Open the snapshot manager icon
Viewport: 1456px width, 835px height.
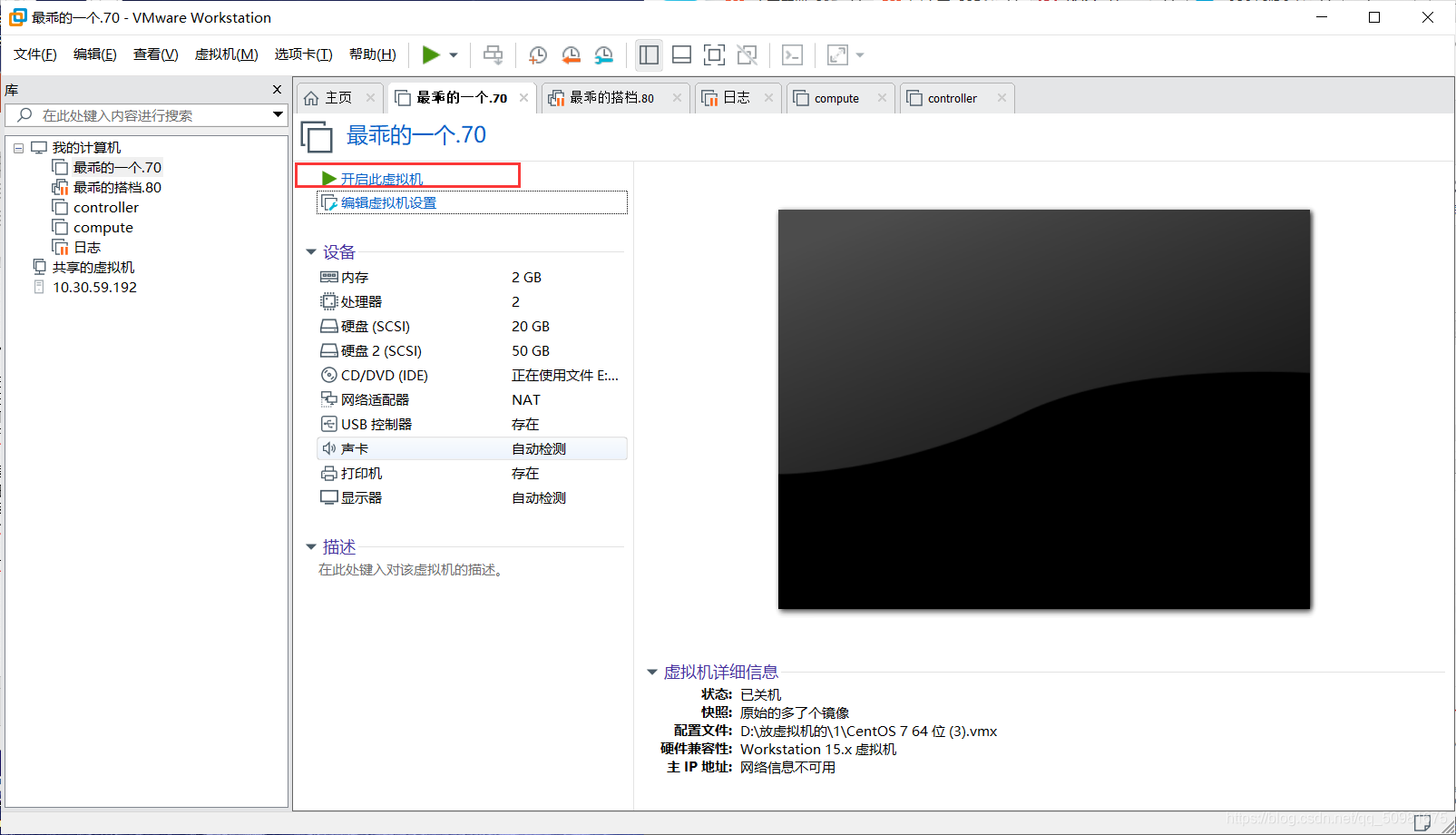603,55
